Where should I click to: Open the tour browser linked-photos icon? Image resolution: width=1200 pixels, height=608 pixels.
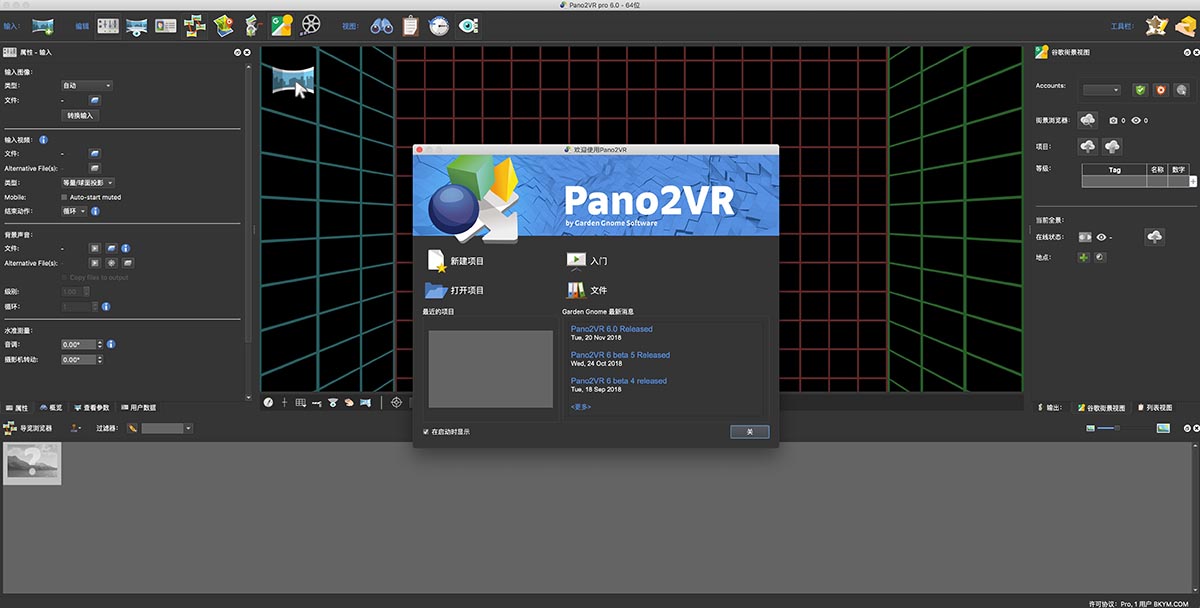[x=195, y=25]
